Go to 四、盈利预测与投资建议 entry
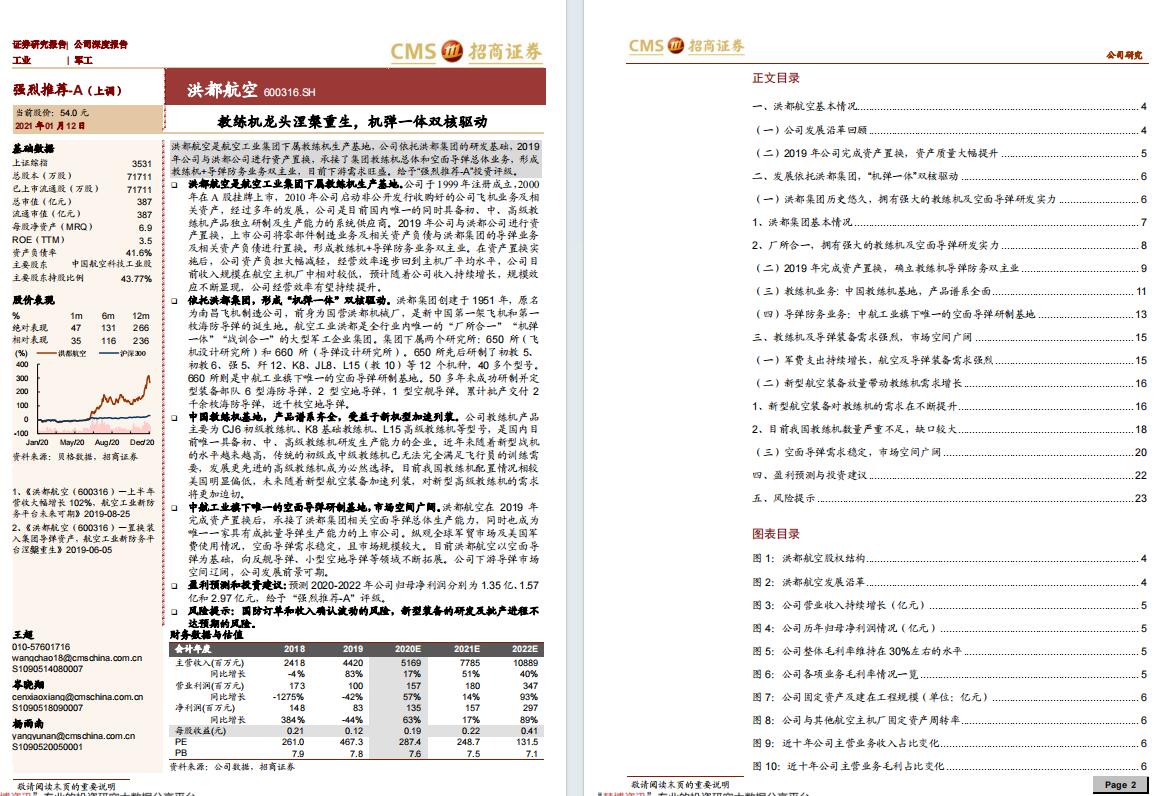The width and height of the screenshot is (1159, 796). pyautogui.click(x=949, y=475)
